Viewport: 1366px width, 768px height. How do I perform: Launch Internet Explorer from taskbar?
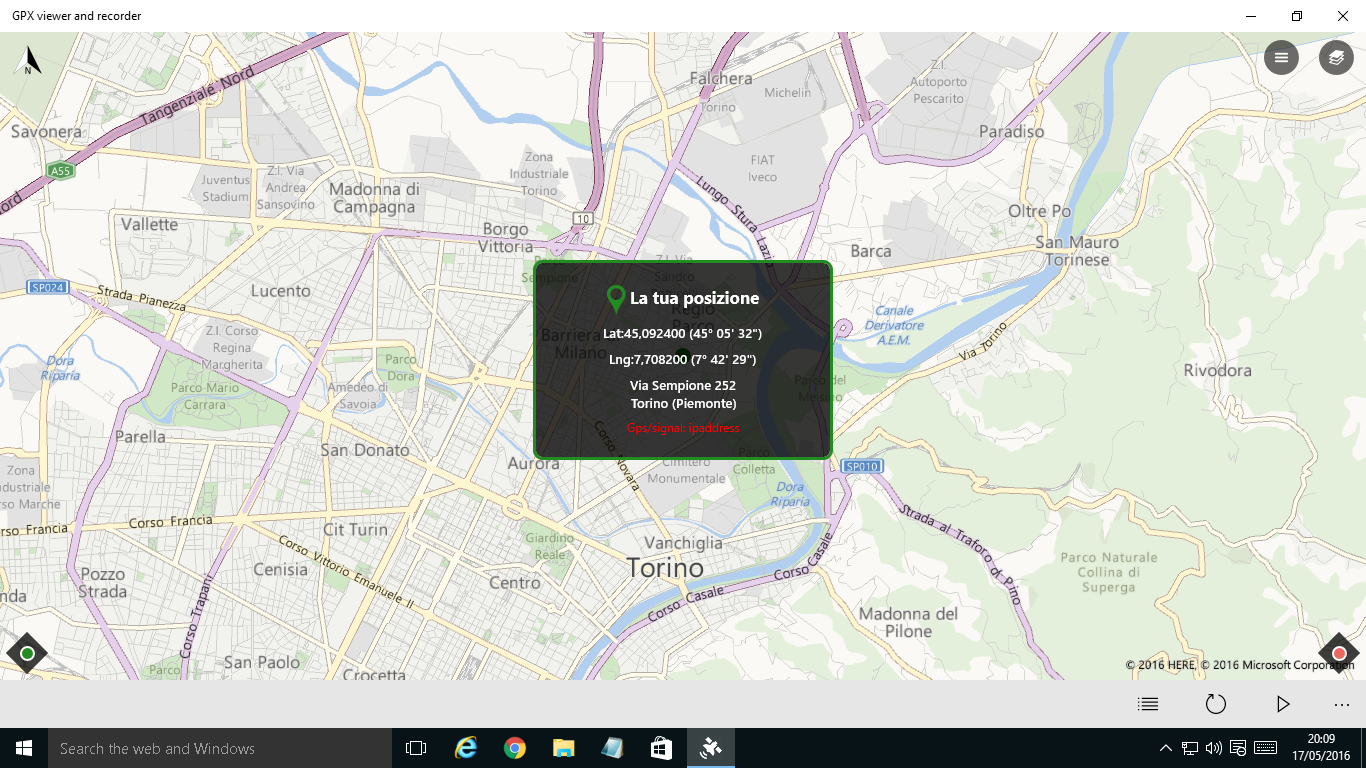465,748
